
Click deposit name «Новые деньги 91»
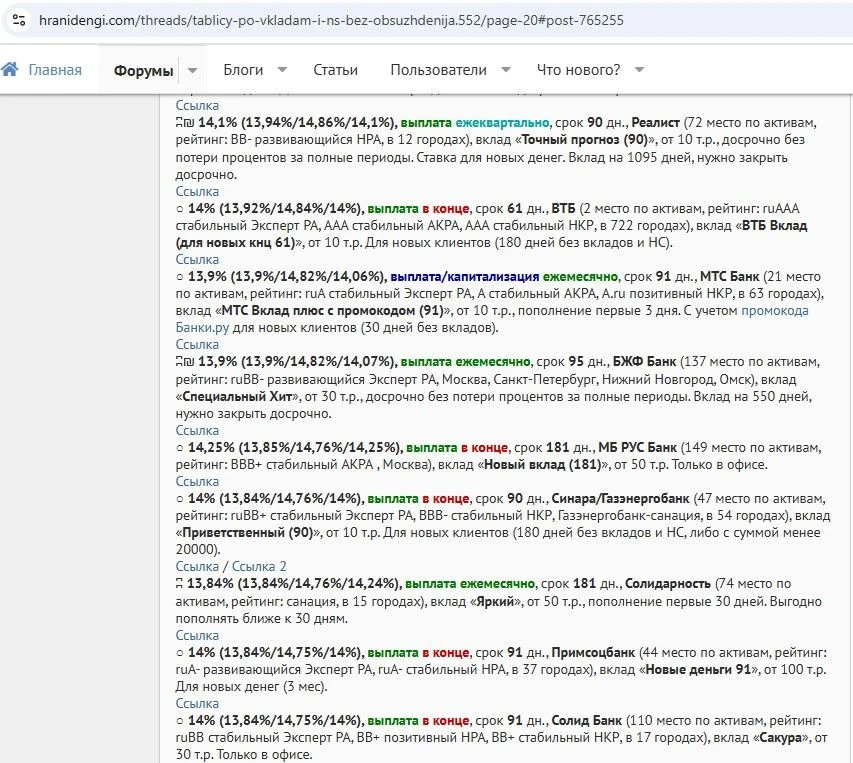coord(698,669)
